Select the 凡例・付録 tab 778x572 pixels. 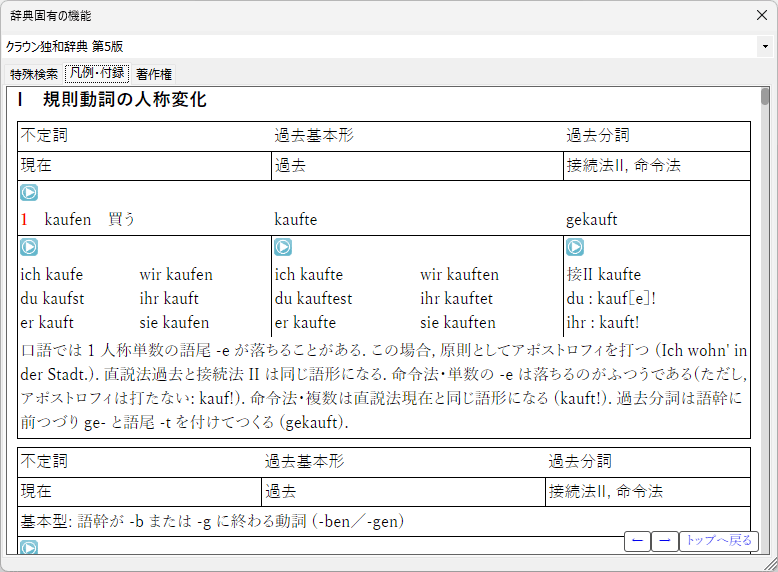[x=97, y=74]
